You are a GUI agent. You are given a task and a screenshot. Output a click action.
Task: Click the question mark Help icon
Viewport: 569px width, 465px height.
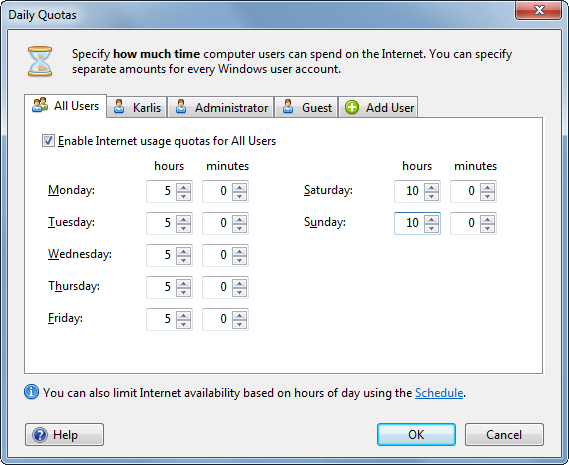[x=40, y=435]
